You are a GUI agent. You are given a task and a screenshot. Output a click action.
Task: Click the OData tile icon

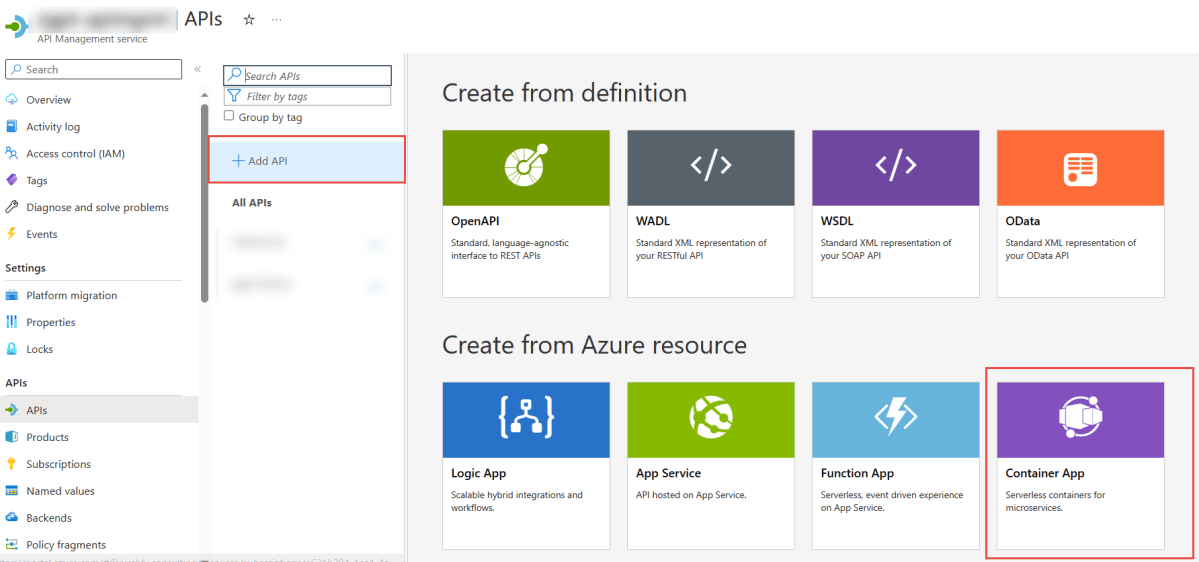click(1080, 167)
